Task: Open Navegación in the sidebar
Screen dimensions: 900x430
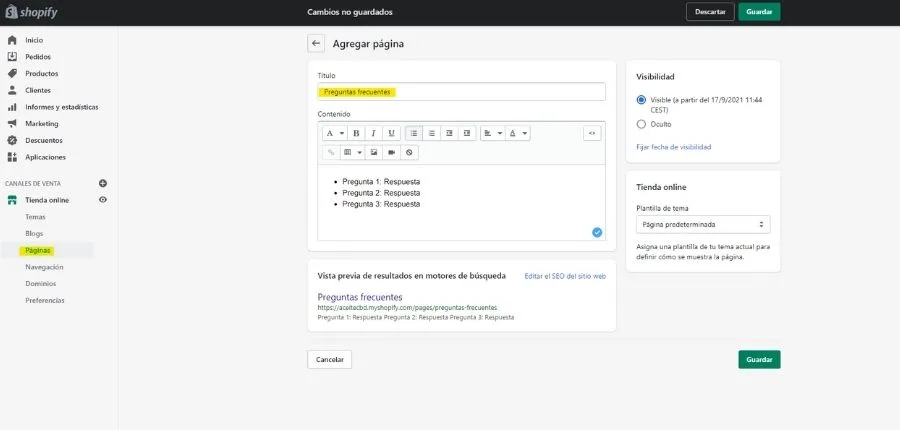Action: (x=44, y=267)
